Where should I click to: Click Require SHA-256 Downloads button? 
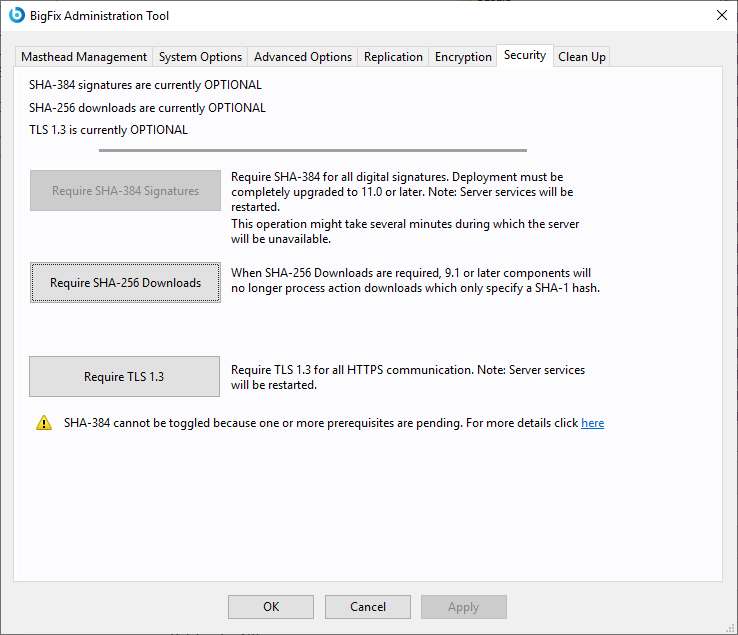click(x=125, y=282)
